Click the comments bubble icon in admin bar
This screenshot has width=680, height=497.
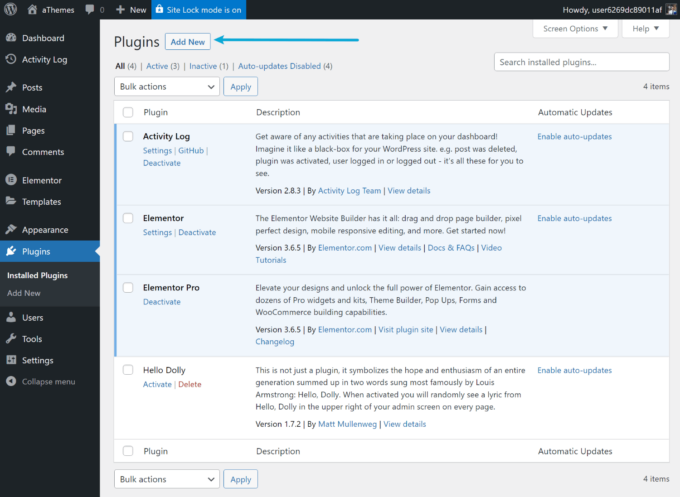click(x=90, y=10)
